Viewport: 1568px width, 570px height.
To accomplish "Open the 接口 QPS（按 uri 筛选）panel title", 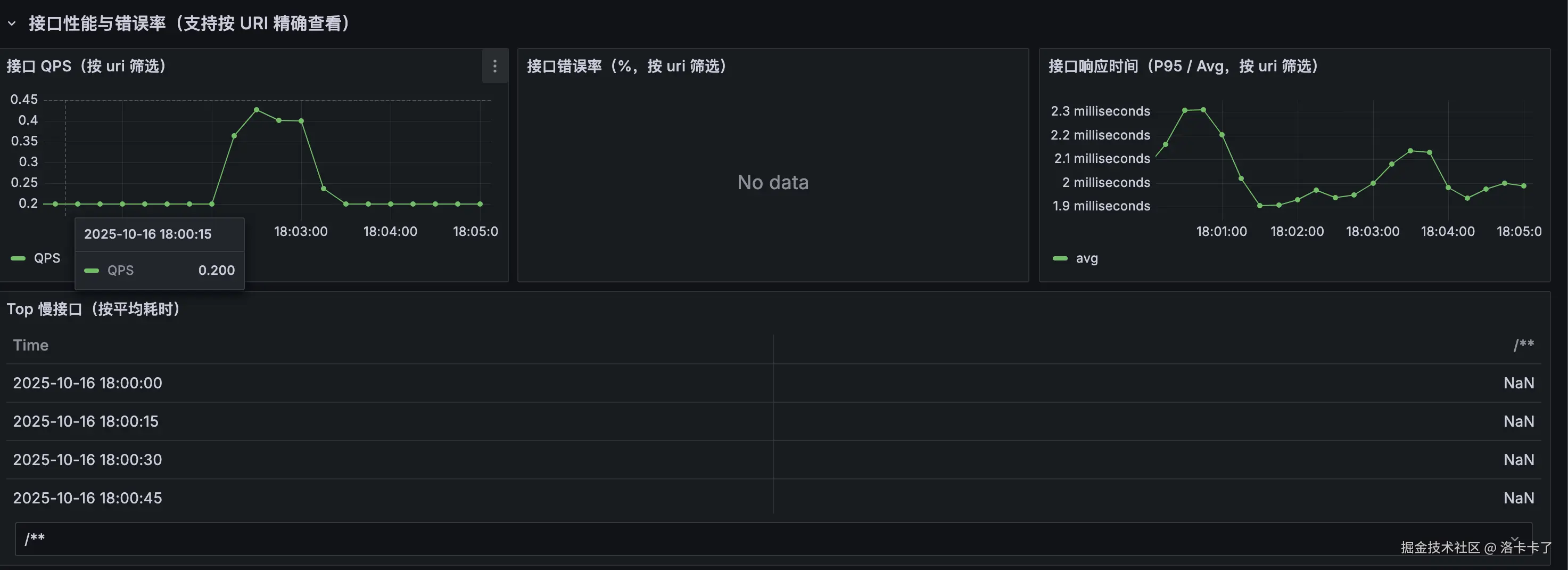I will click(86, 66).
